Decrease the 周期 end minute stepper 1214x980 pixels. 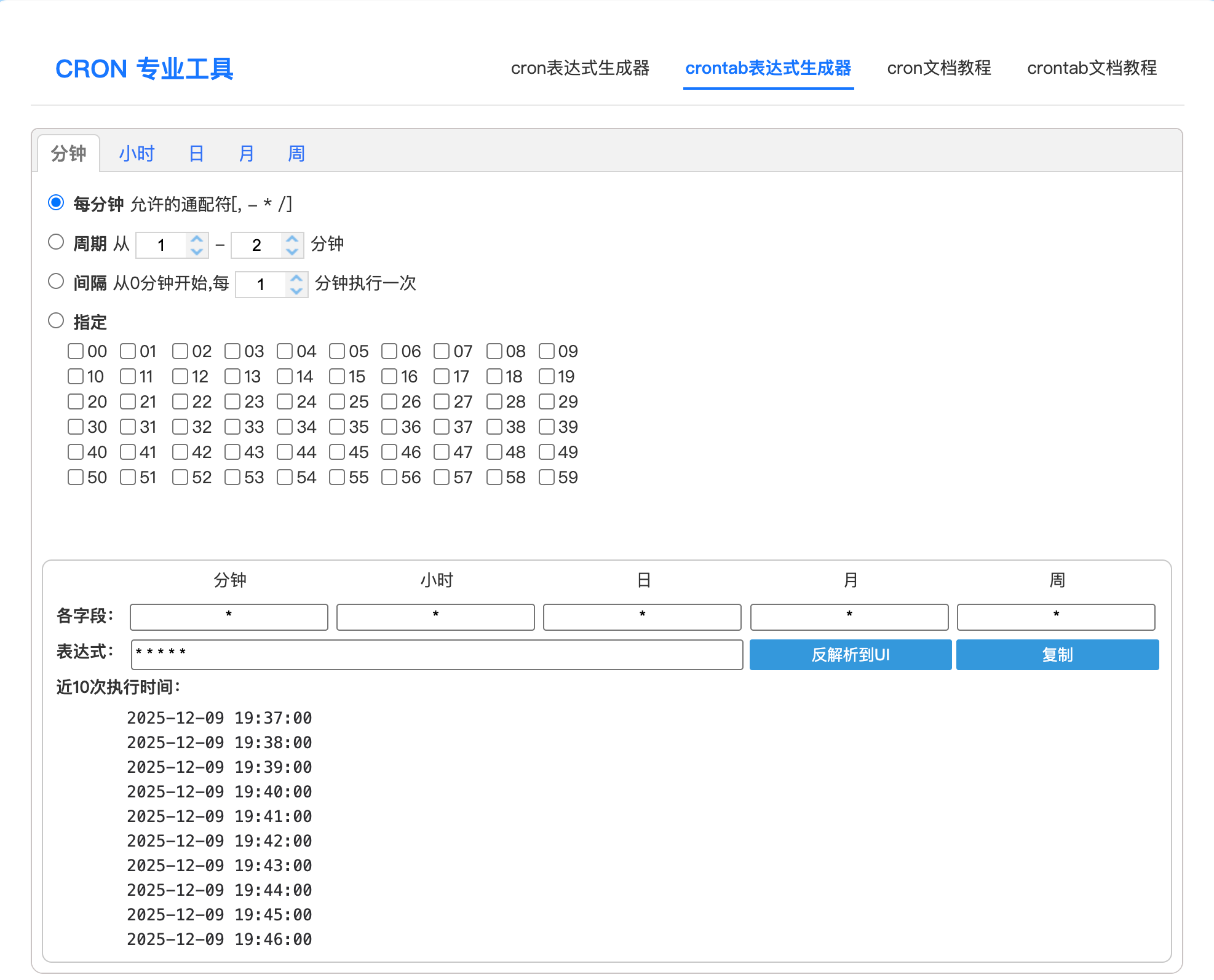(x=292, y=251)
